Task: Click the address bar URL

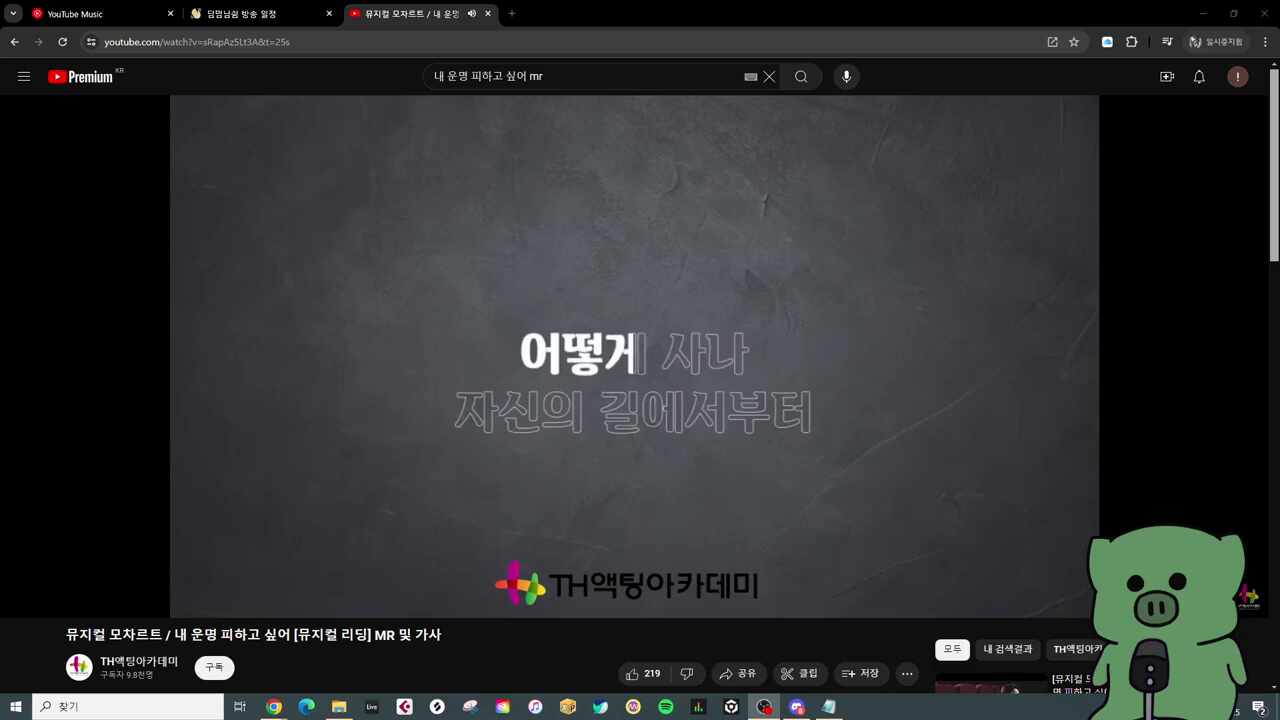Action: pyautogui.click(x=197, y=42)
